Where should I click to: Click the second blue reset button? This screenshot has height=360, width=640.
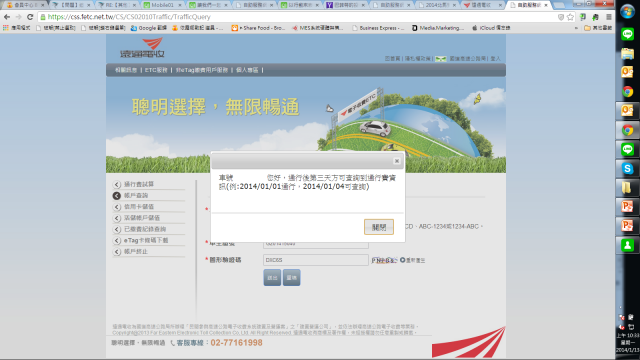pos(291,278)
